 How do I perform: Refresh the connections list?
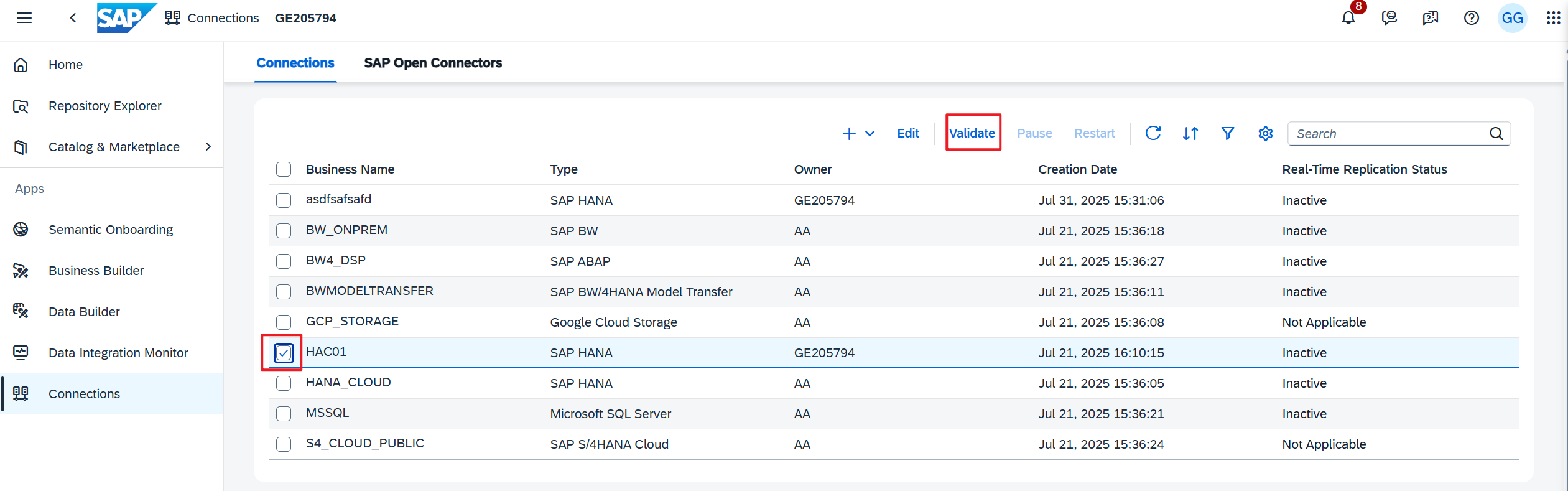1153,133
